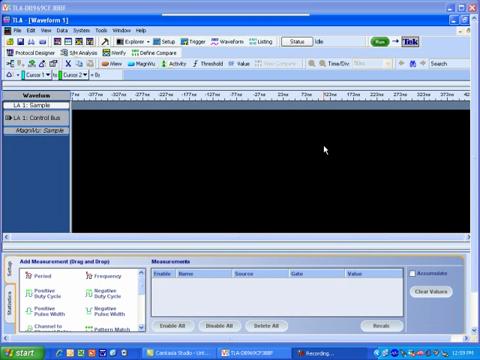Click the Save disk icon
480x360 pixels.
21,42
